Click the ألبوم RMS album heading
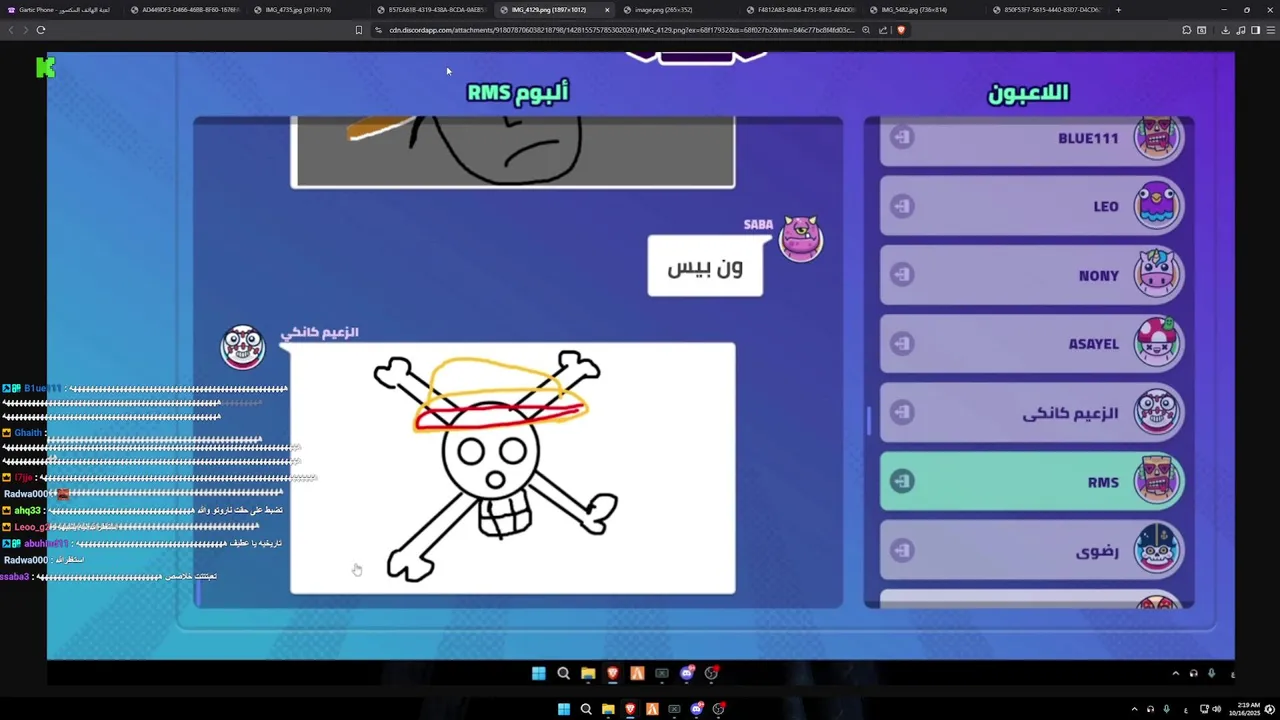Viewport: 1280px width, 720px height. pos(518,93)
